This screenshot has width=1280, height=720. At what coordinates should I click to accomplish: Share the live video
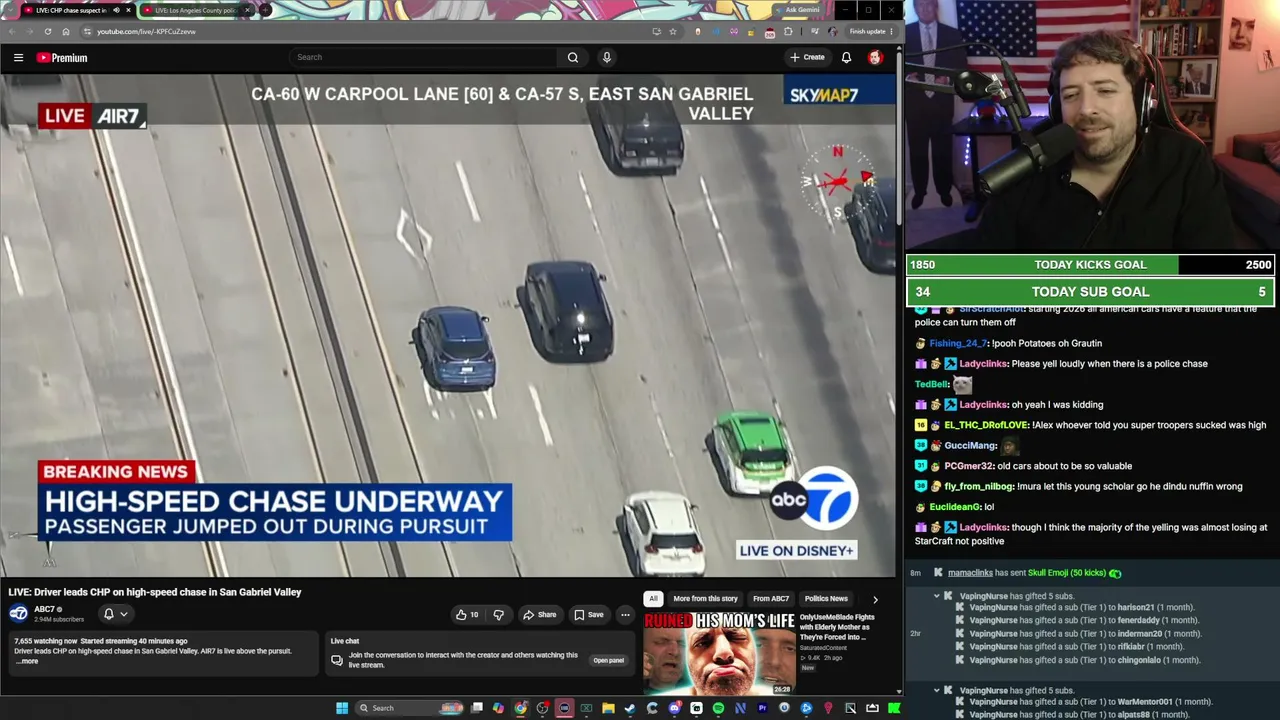[540, 615]
